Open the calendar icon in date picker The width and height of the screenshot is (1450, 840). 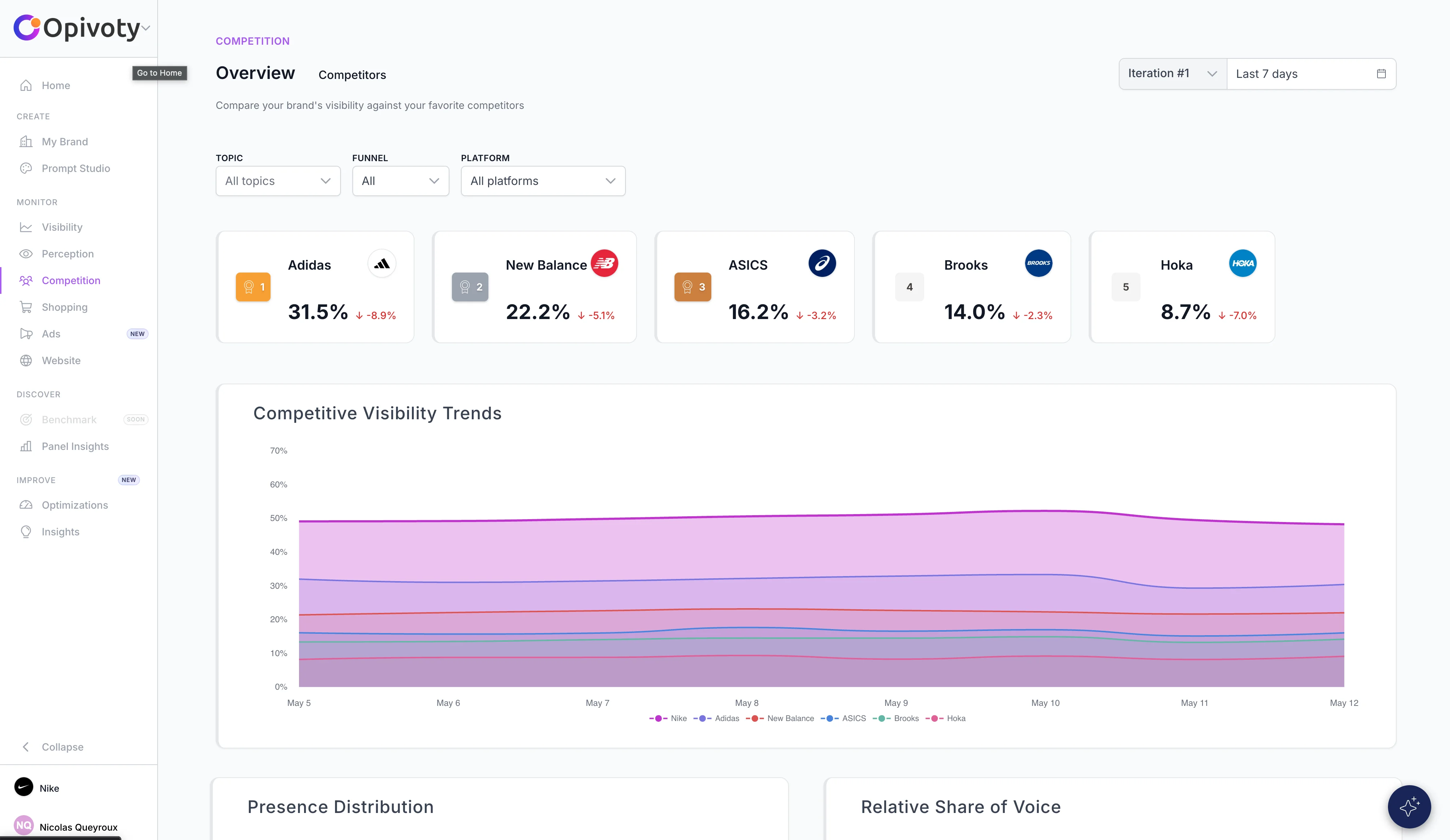coord(1381,74)
